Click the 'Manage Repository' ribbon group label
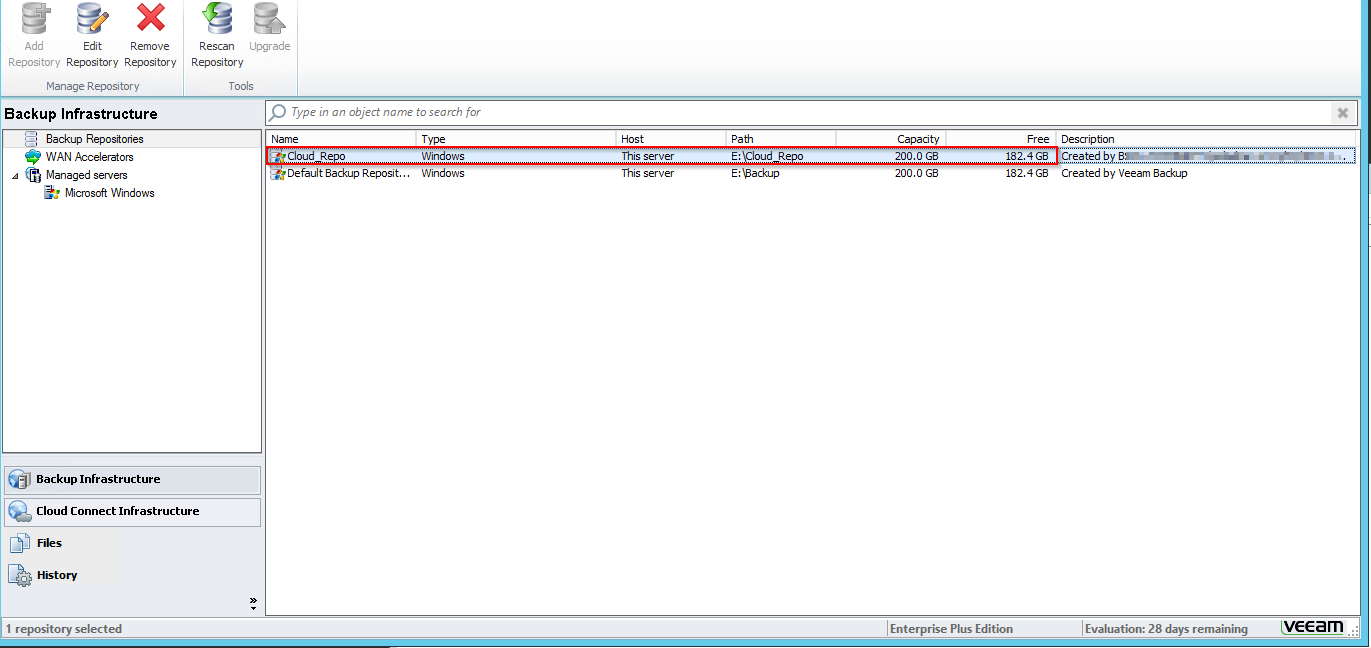Viewport: 1371px width, 648px height. coord(93,86)
